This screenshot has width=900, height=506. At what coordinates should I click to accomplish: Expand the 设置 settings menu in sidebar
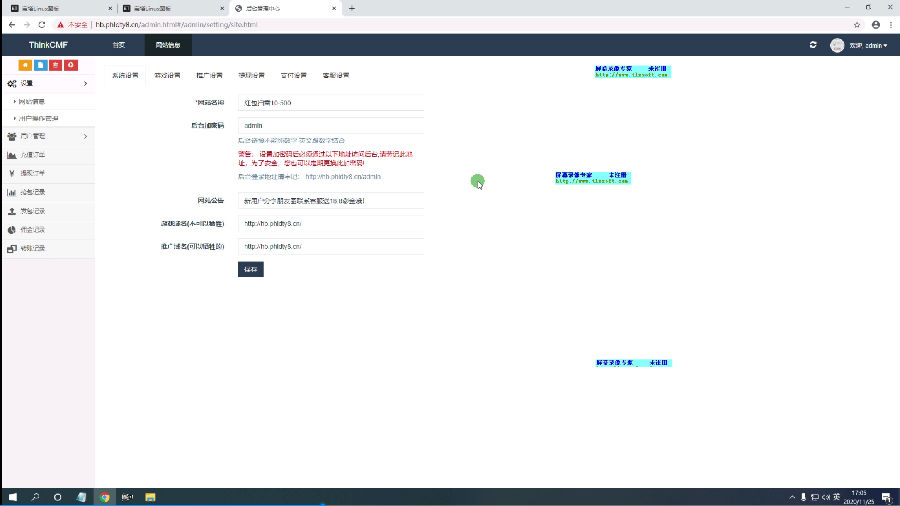point(46,83)
